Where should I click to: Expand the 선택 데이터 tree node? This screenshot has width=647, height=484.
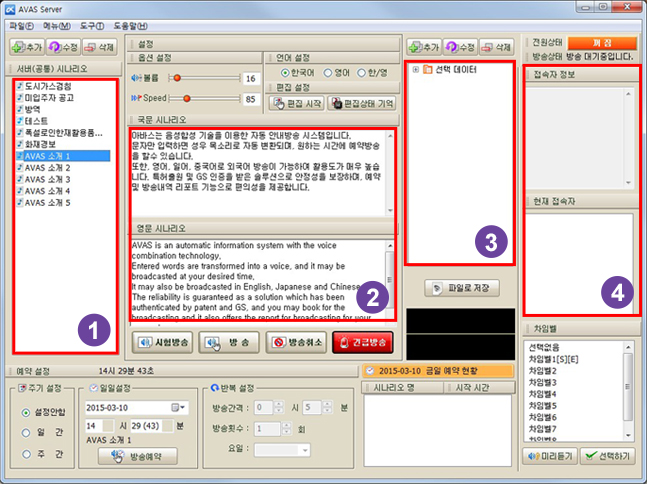coord(416,69)
